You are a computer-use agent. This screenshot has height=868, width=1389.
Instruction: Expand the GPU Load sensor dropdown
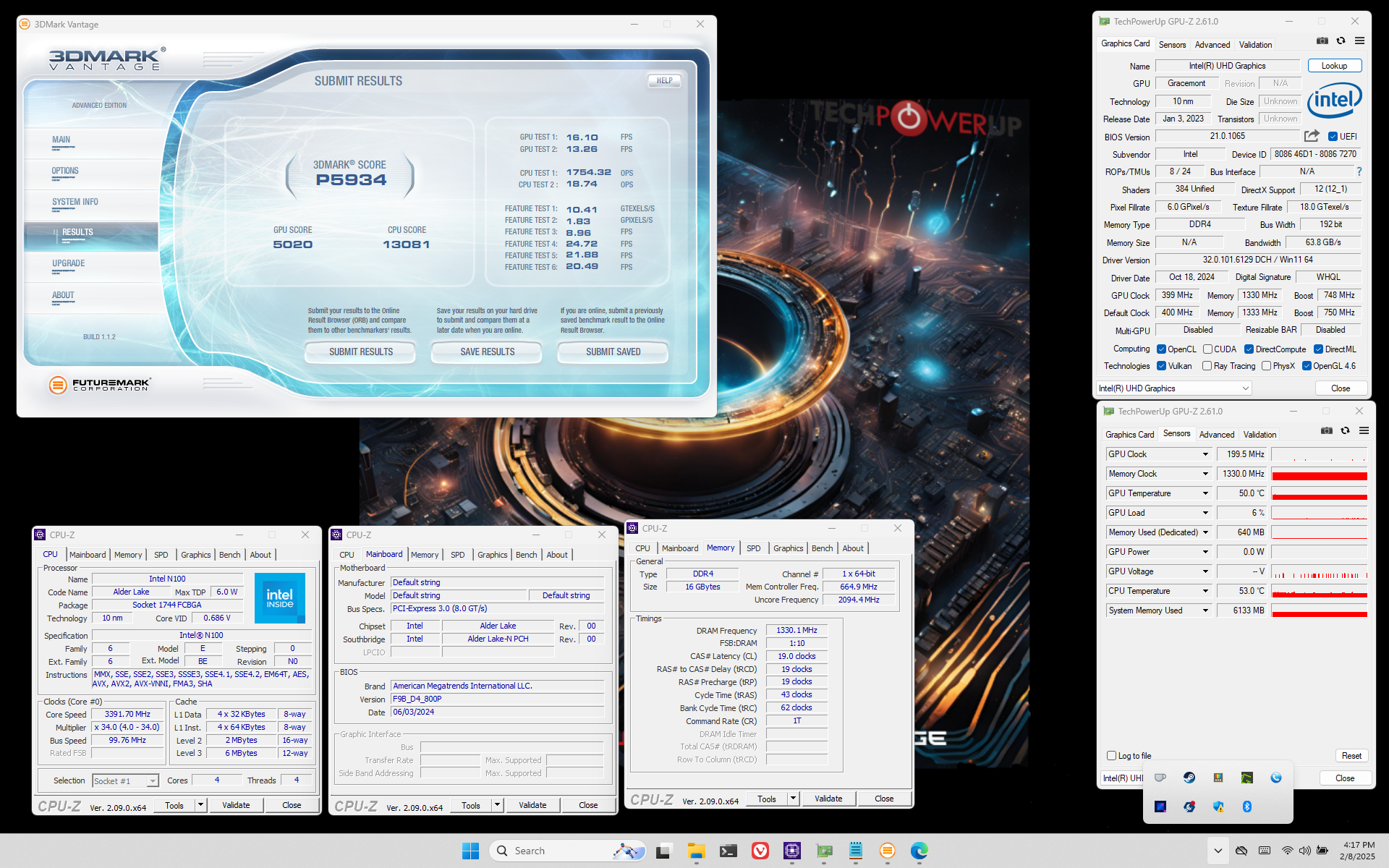pos(1205,513)
